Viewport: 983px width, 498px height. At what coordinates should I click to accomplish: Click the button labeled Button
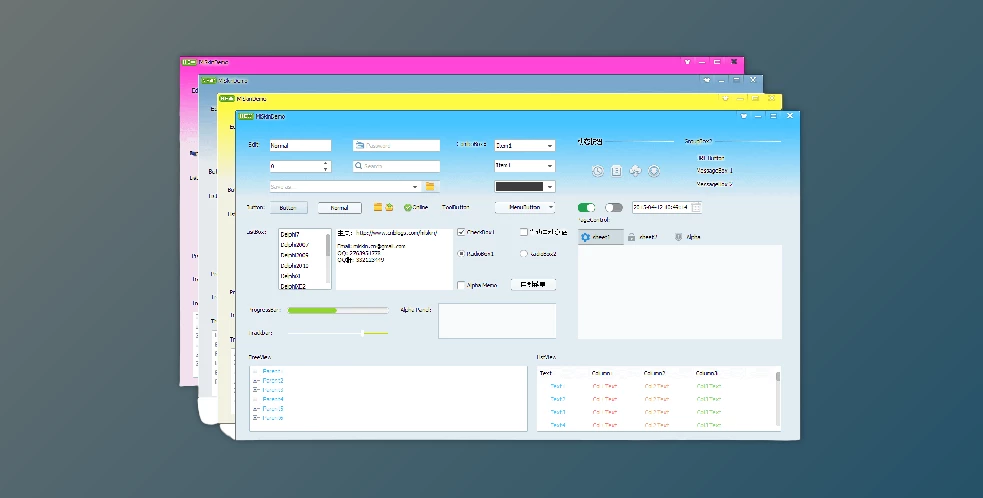[288, 208]
